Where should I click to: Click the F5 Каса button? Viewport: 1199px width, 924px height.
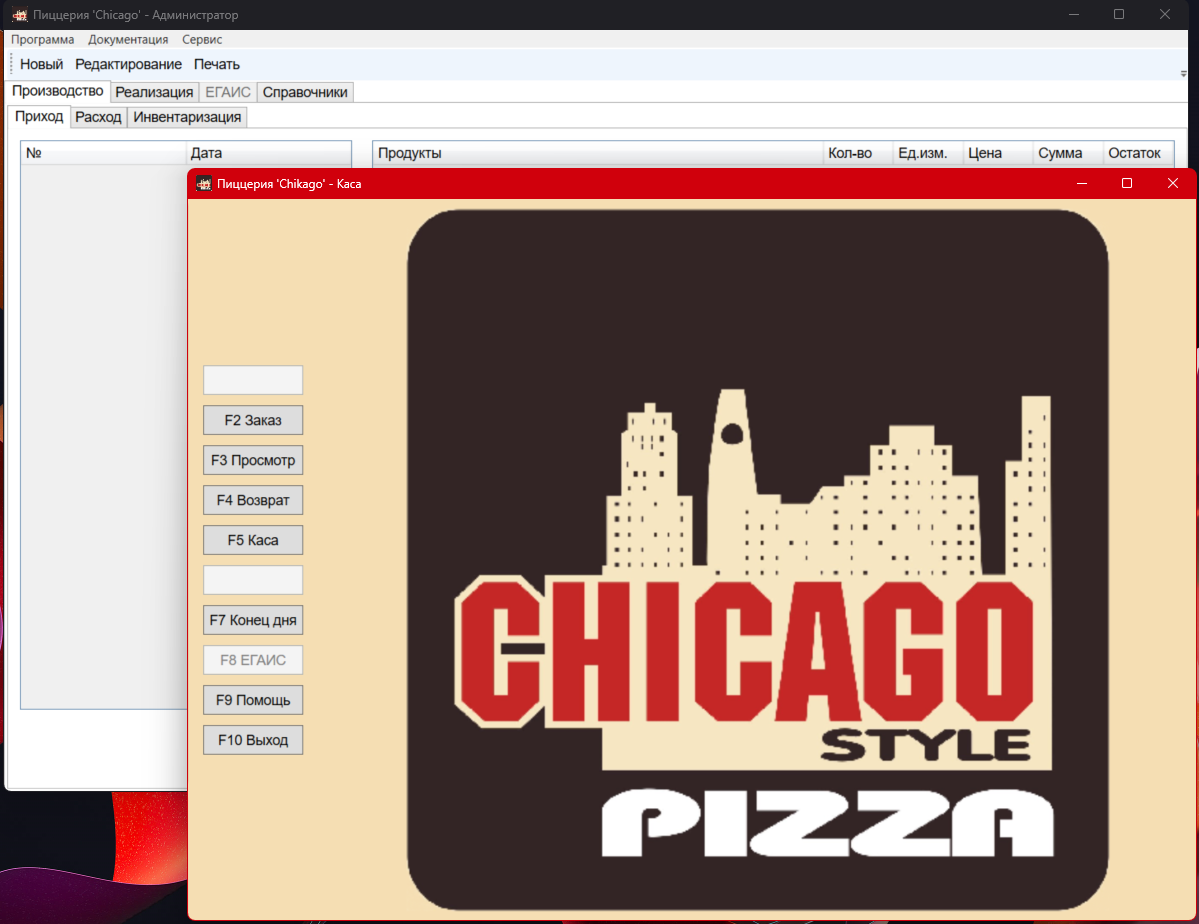point(253,540)
